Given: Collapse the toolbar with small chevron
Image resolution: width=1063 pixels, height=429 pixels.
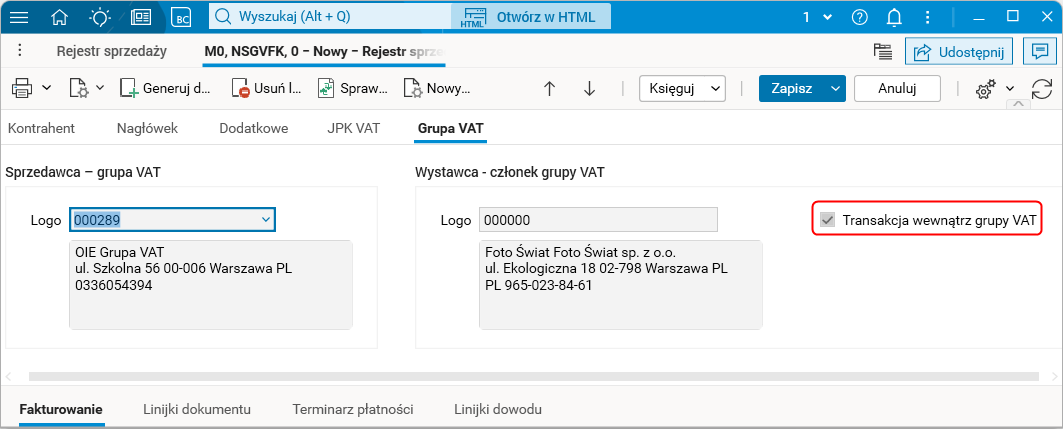Looking at the screenshot, I should coord(1018,104).
